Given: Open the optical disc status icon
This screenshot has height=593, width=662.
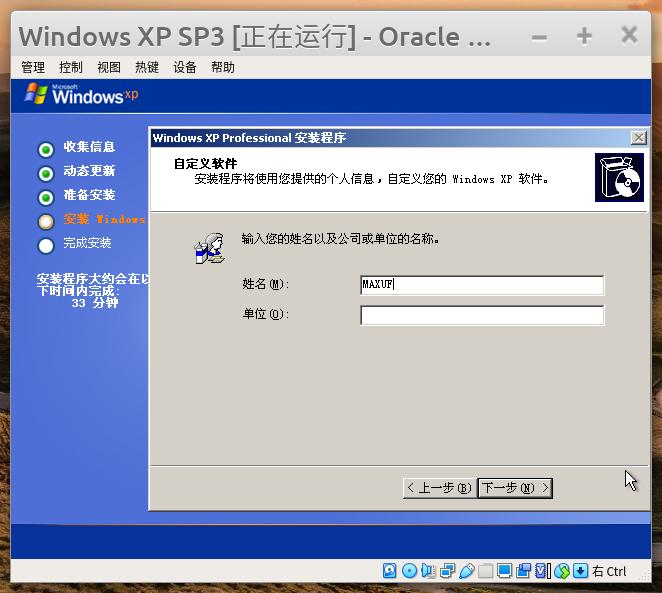Looking at the screenshot, I should [x=409, y=571].
